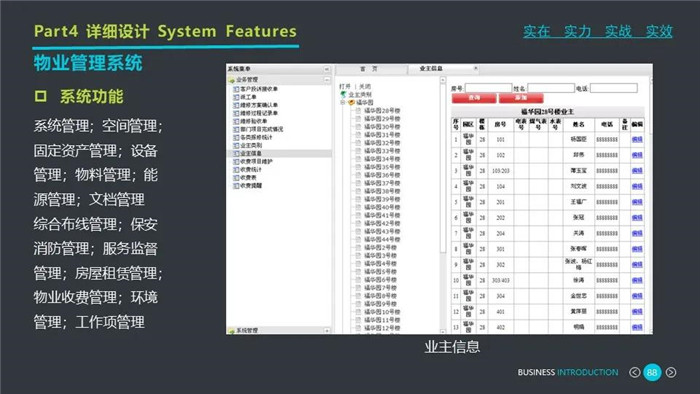
Task: Go to previous slide with left arrow
Action: coord(634,372)
